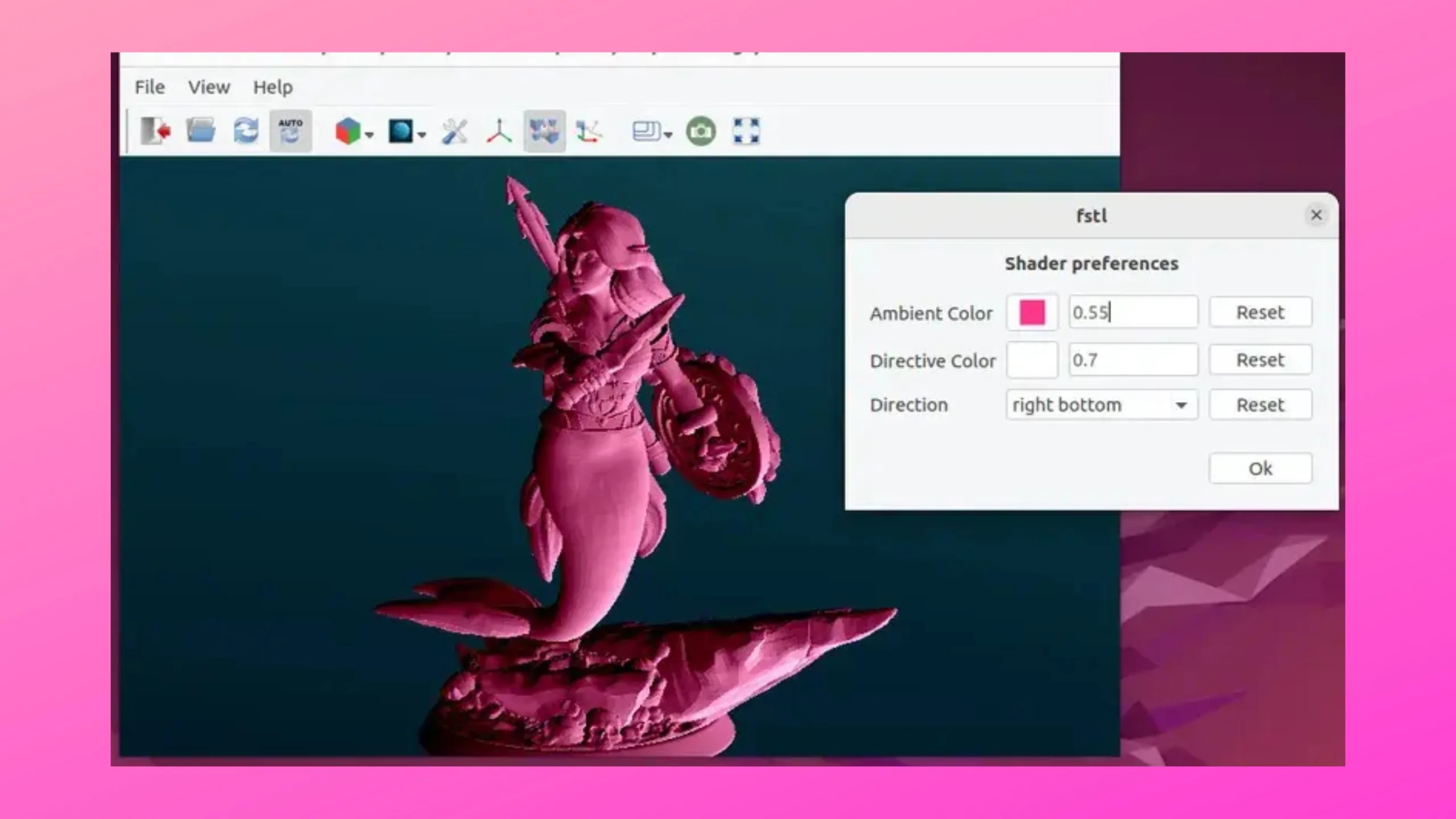Open the Direction "right bottom" combo box
This screenshot has width=1456, height=819.
(x=1101, y=405)
